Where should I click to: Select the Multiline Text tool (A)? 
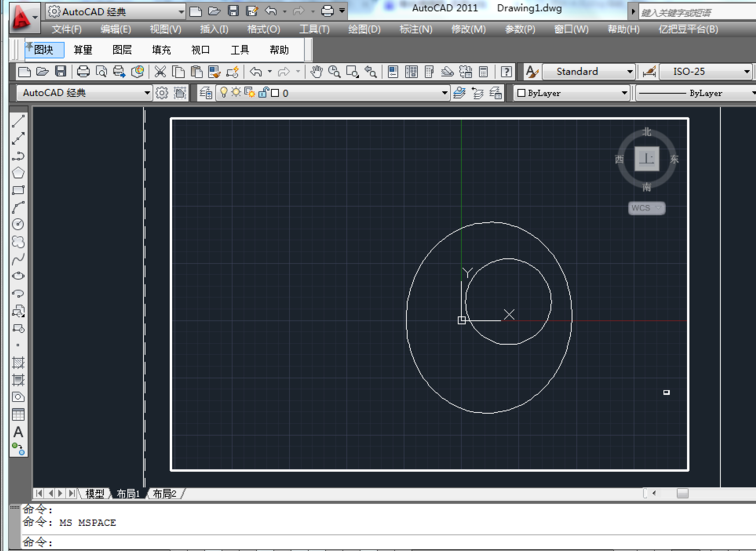(18, 431)
